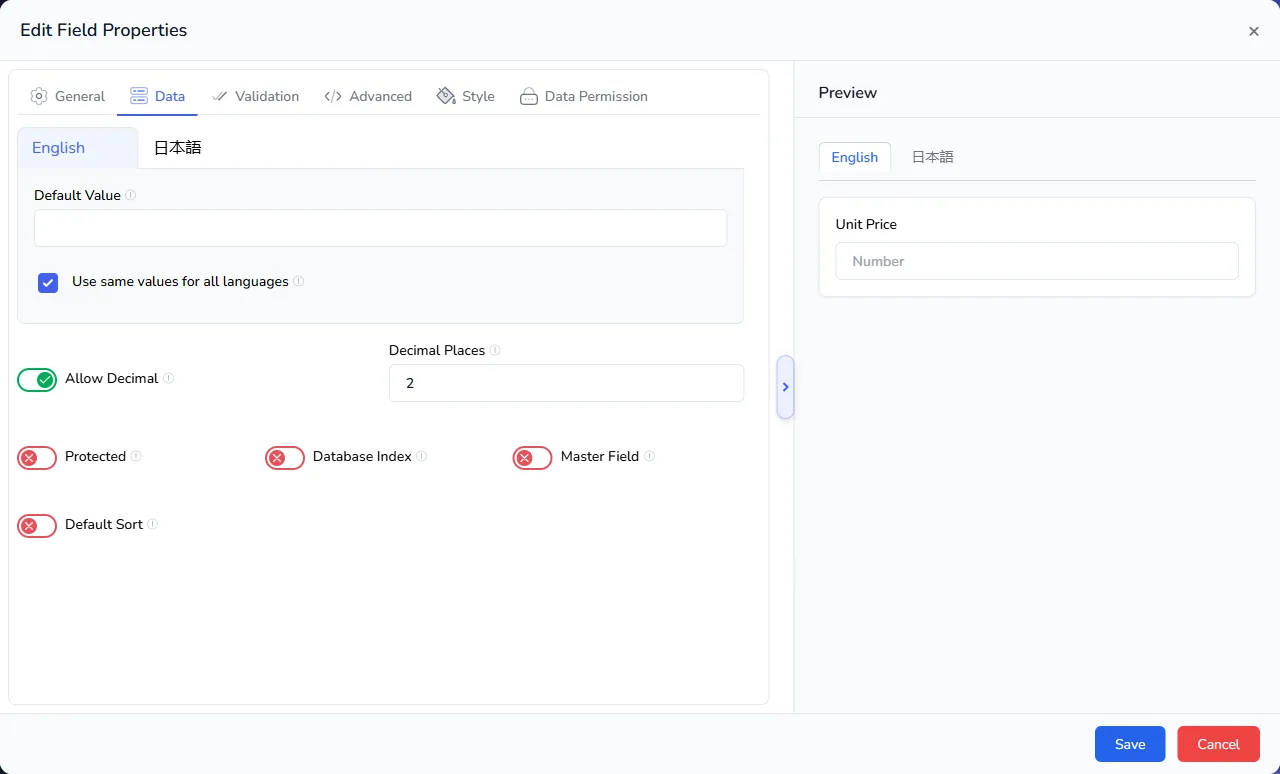Select the English language tab in the editor
The image size is (1280, 774).
(x=77, y=147)
